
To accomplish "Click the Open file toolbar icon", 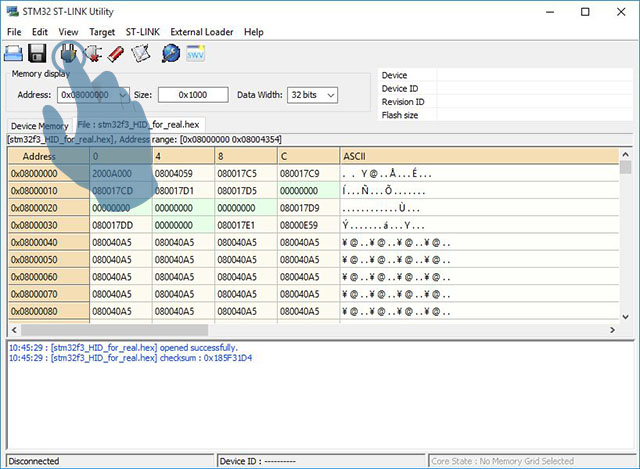I will coord(14,53).
